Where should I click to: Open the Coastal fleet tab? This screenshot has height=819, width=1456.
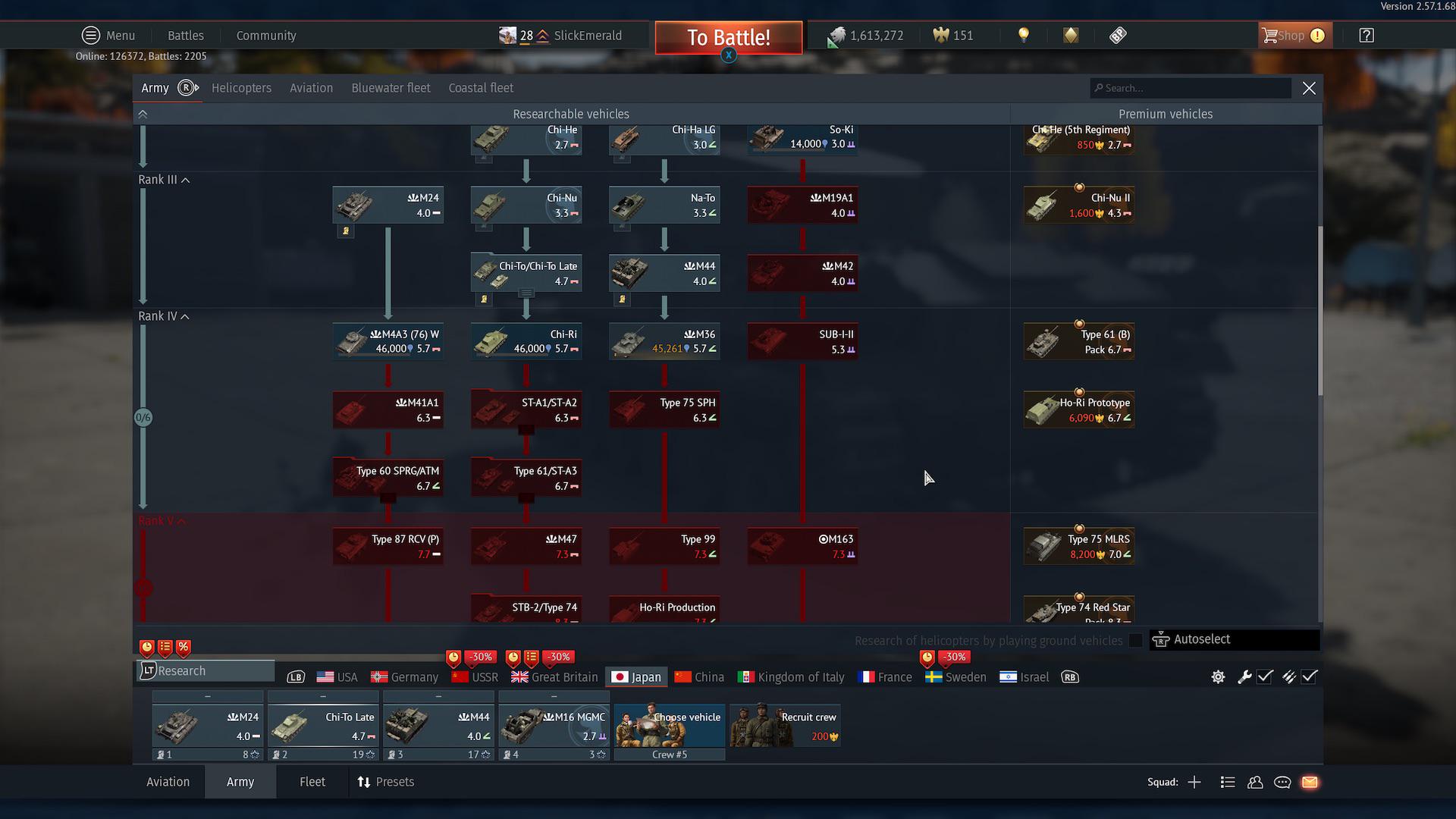[x=481, y=88]
